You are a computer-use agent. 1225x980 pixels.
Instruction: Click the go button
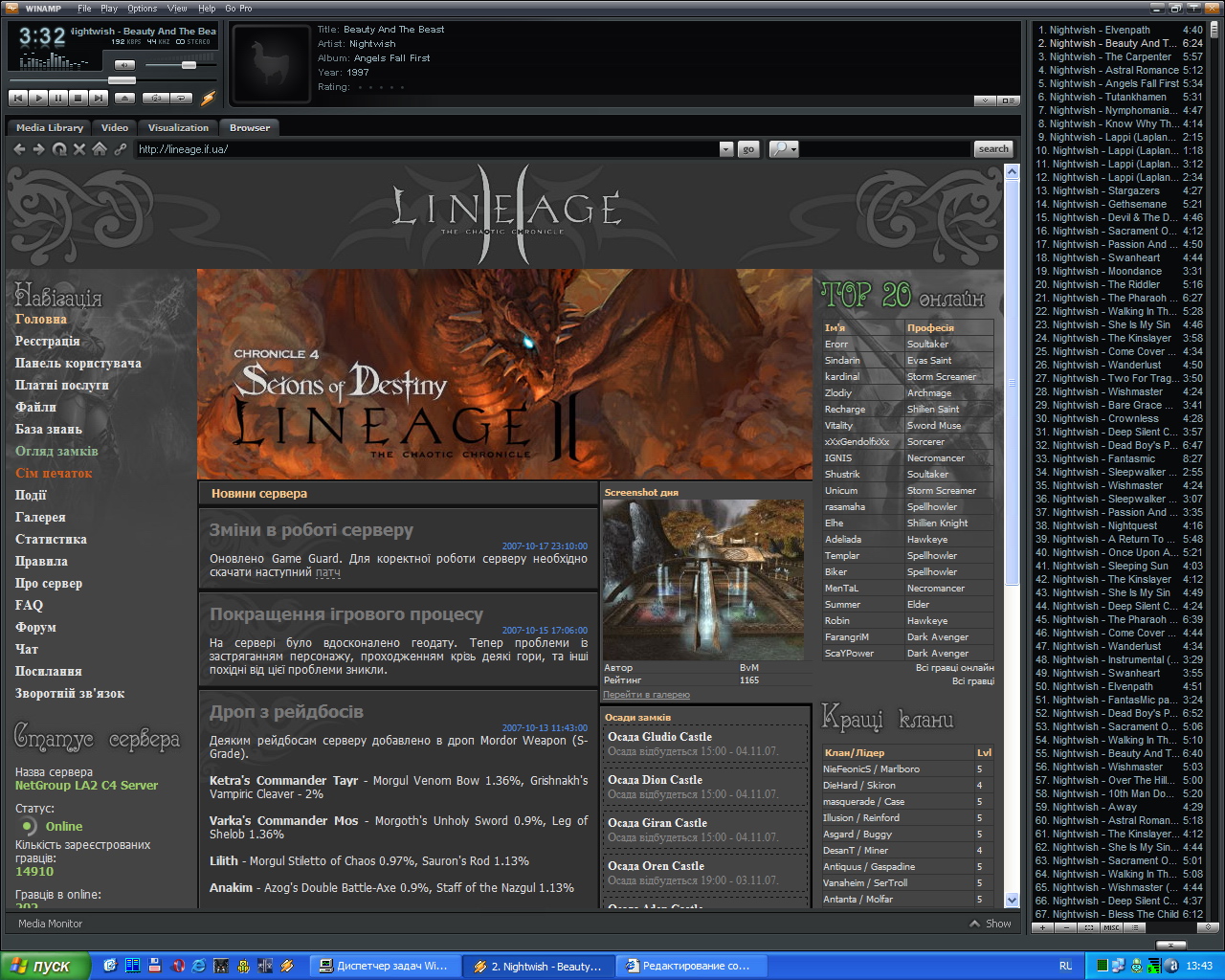[748, 149]
